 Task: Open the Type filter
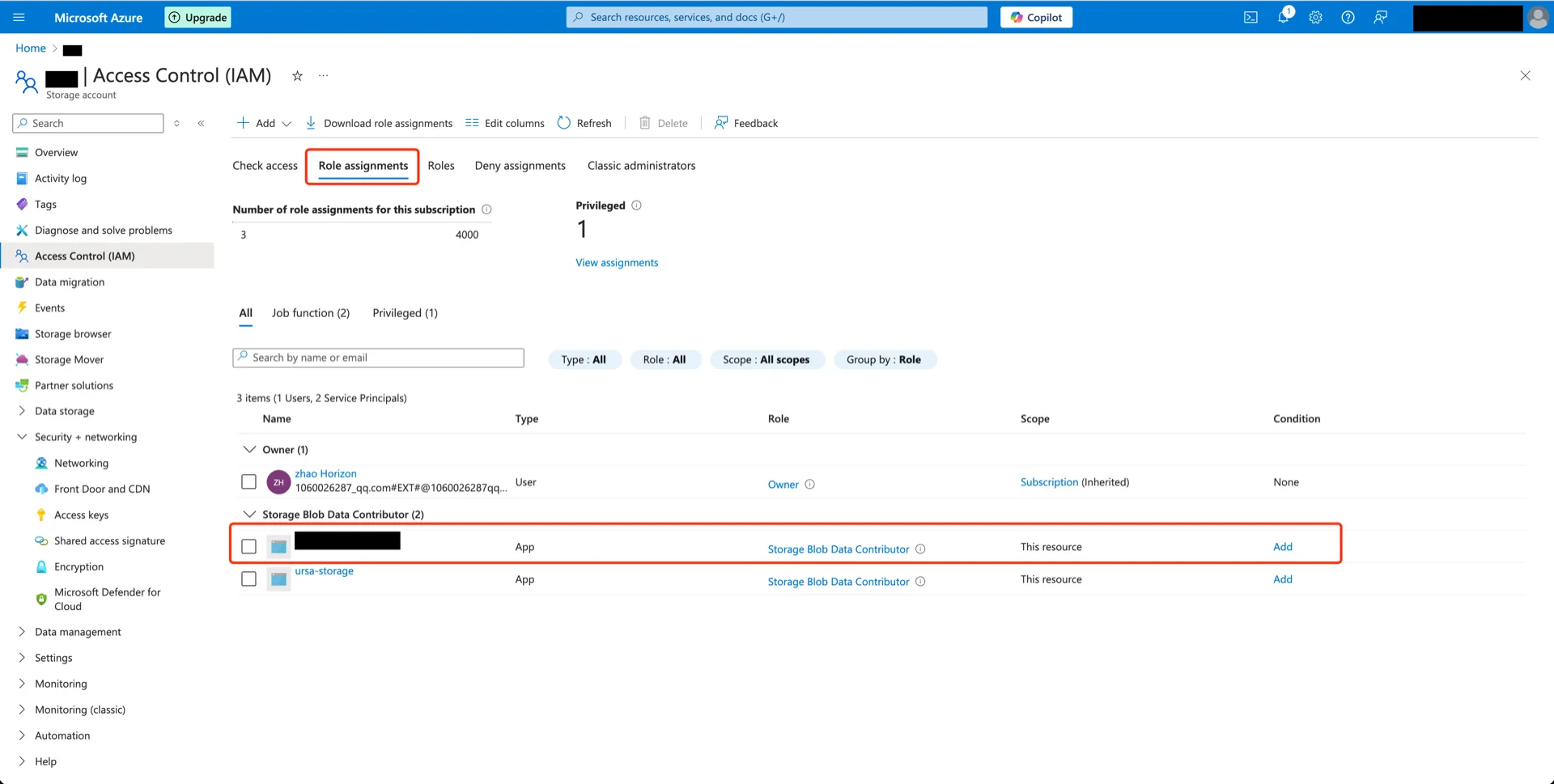[584, 359]
